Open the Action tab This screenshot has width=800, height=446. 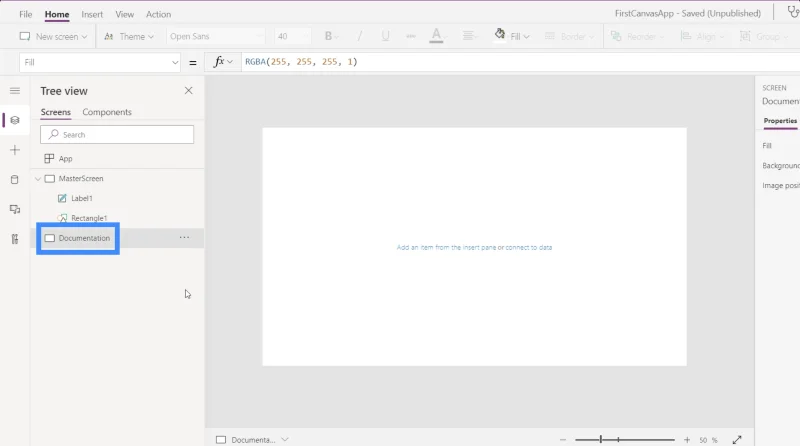click(x=158, y=14)
